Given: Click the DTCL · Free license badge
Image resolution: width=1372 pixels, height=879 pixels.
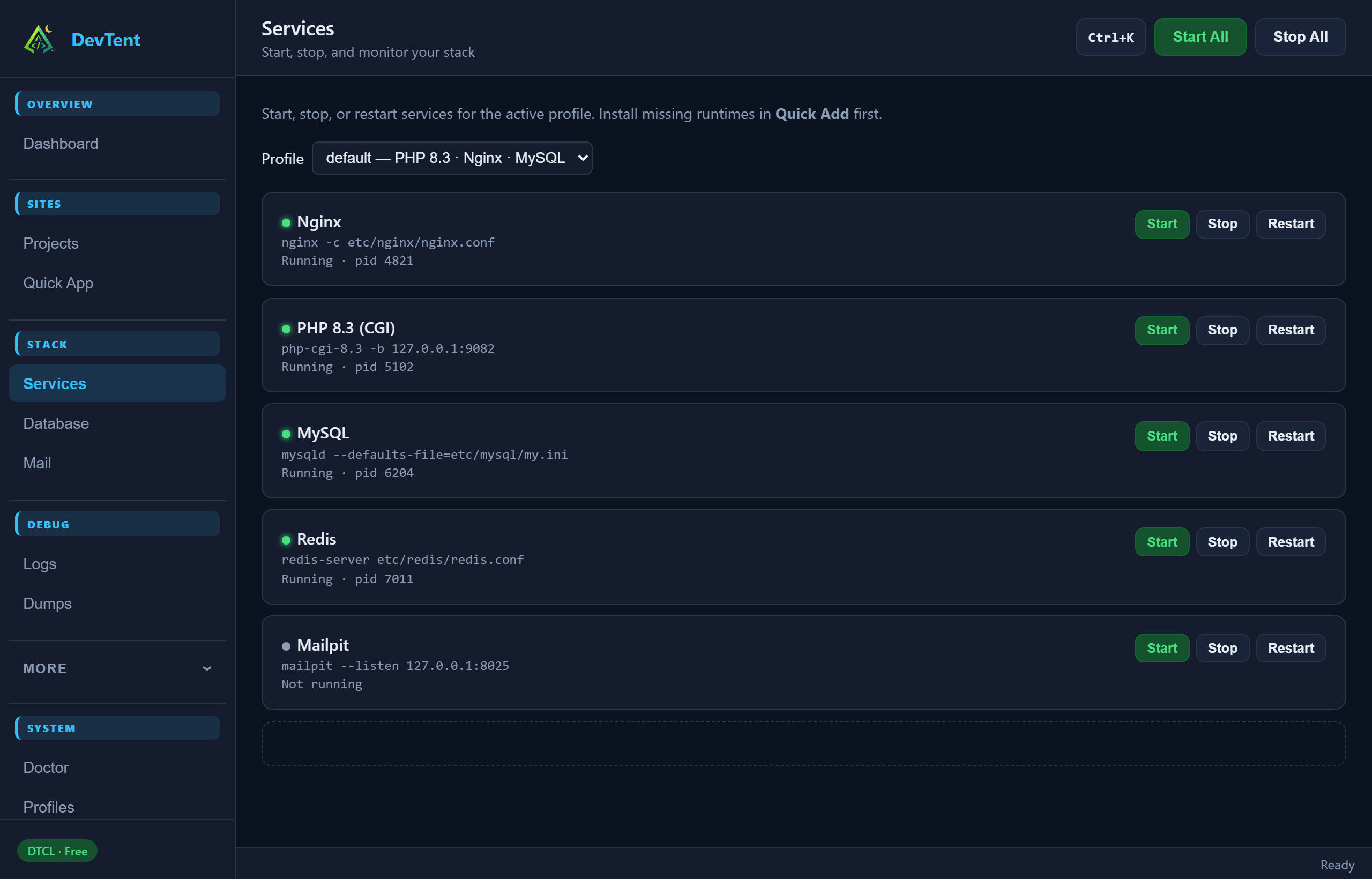Looking at the screenshot, I should tap(57, 851).
